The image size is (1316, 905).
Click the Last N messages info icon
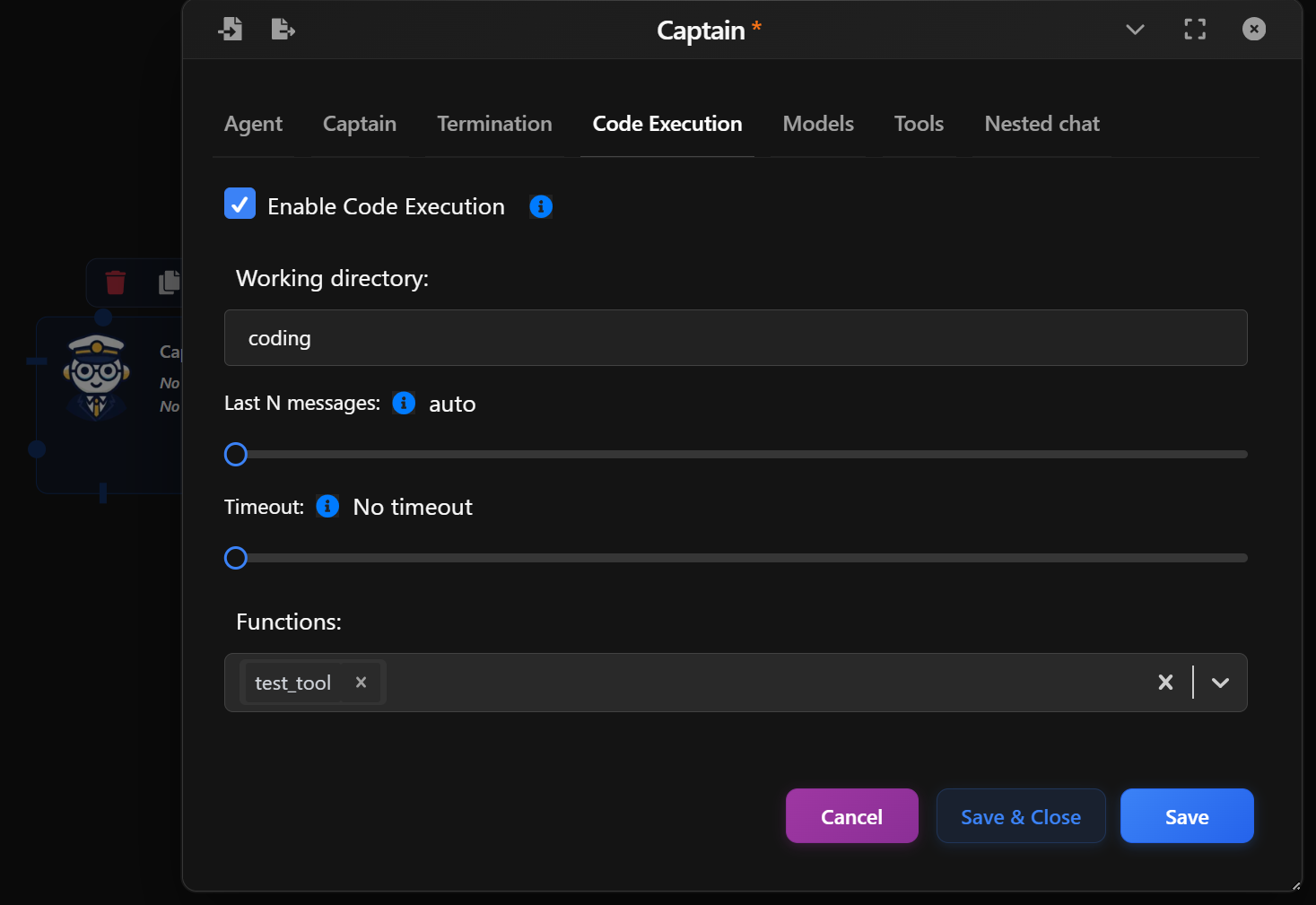pos(403,403)
